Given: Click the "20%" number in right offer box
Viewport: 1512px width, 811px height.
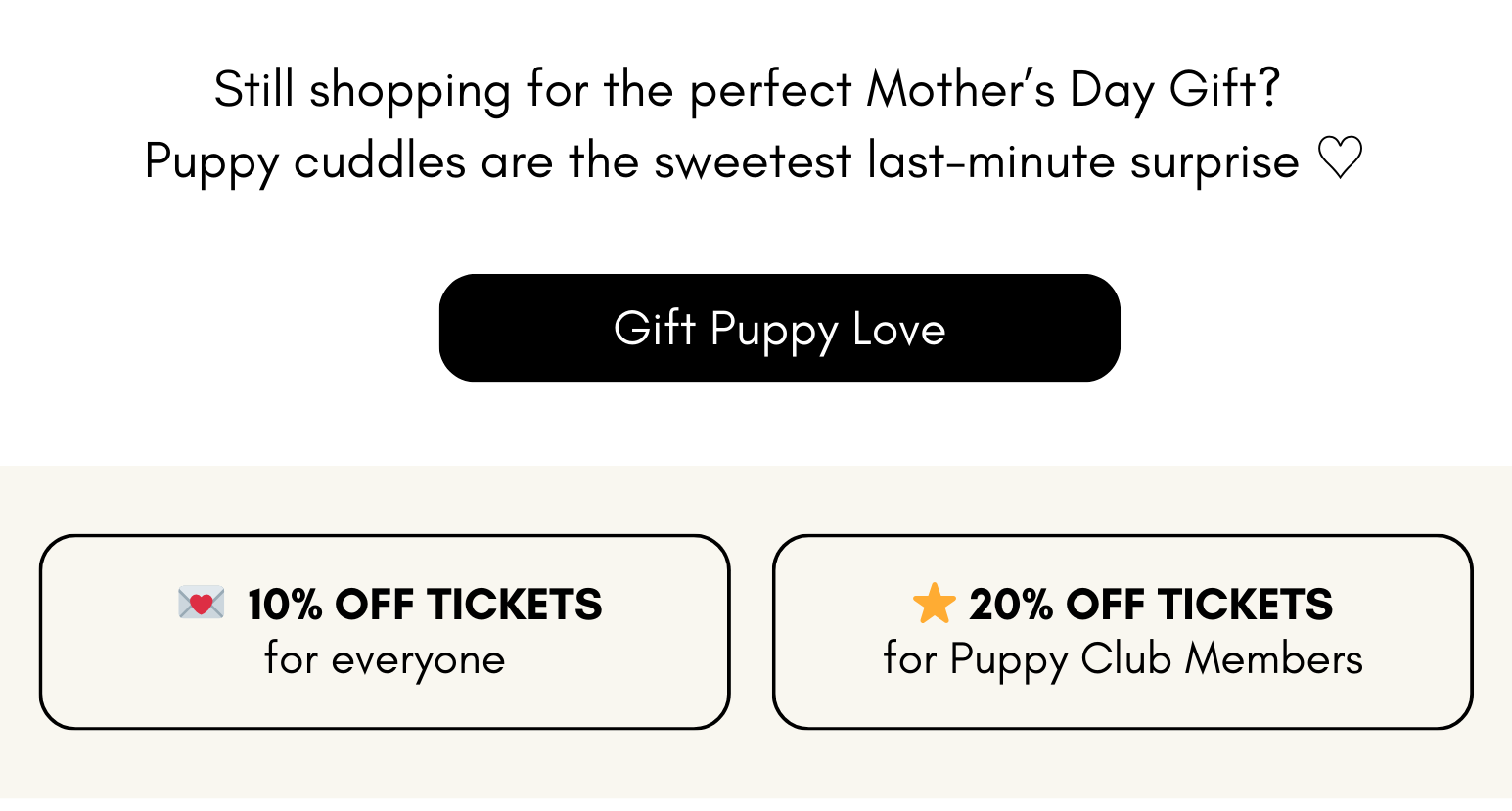Looking at the screenshot, I should 1011,605.
